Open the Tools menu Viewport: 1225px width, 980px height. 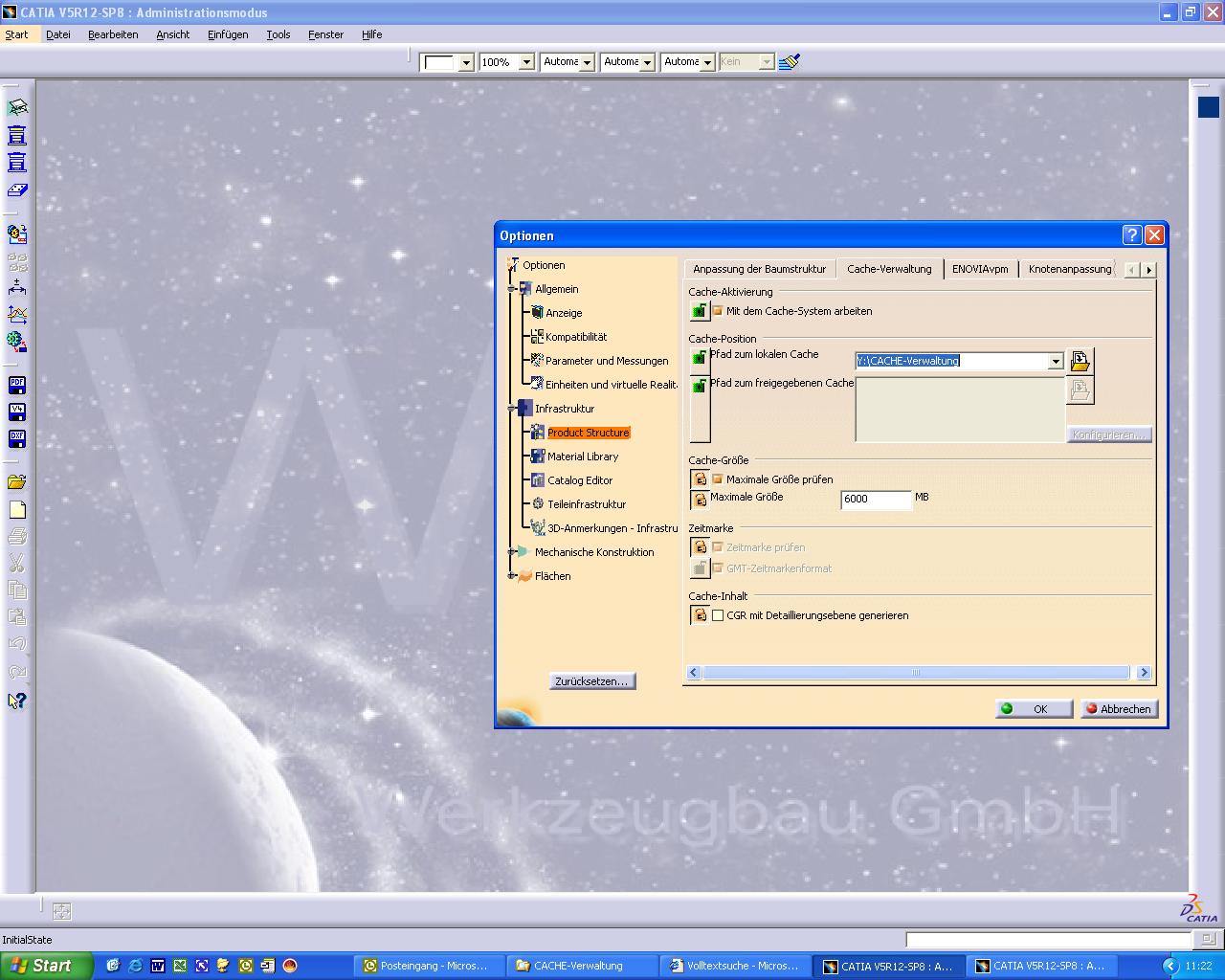point(278,34)
